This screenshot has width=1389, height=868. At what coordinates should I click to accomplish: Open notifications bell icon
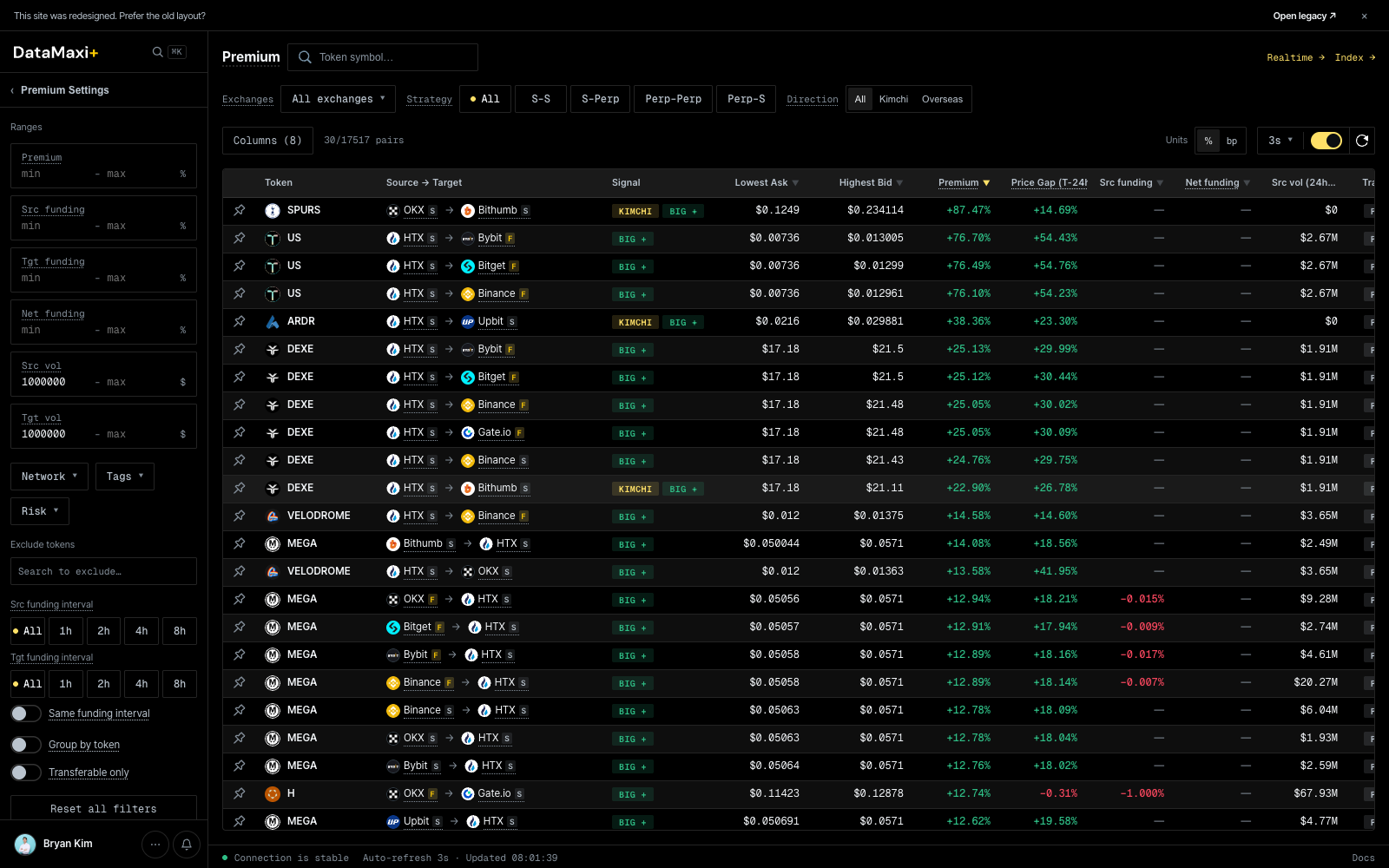coord(187,844)
